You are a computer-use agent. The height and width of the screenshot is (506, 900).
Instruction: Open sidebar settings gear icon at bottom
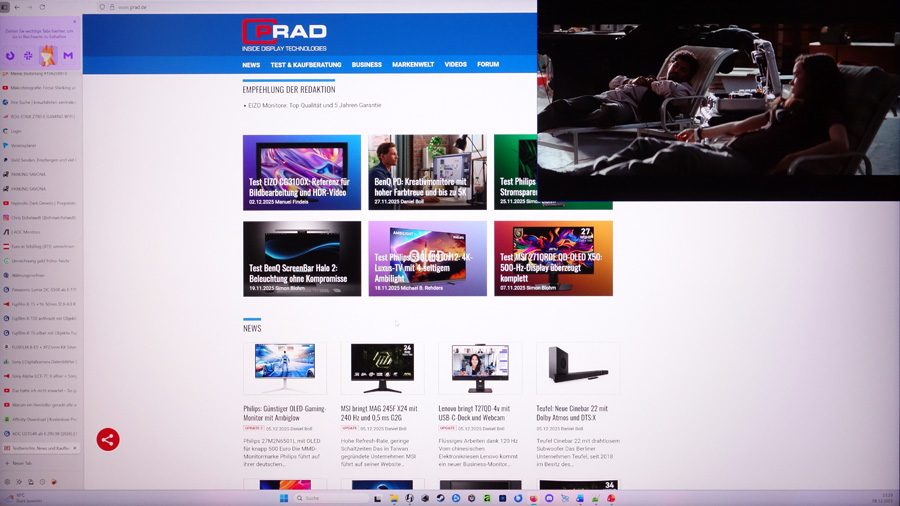[8, 481]
